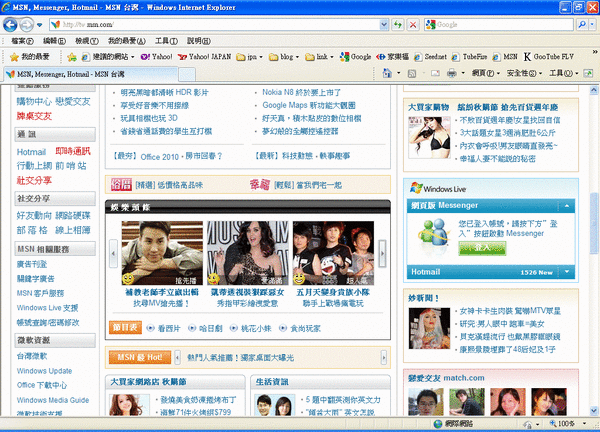Open a new blank tab
This screenshot has height=432, width=600.
point(187,74)
